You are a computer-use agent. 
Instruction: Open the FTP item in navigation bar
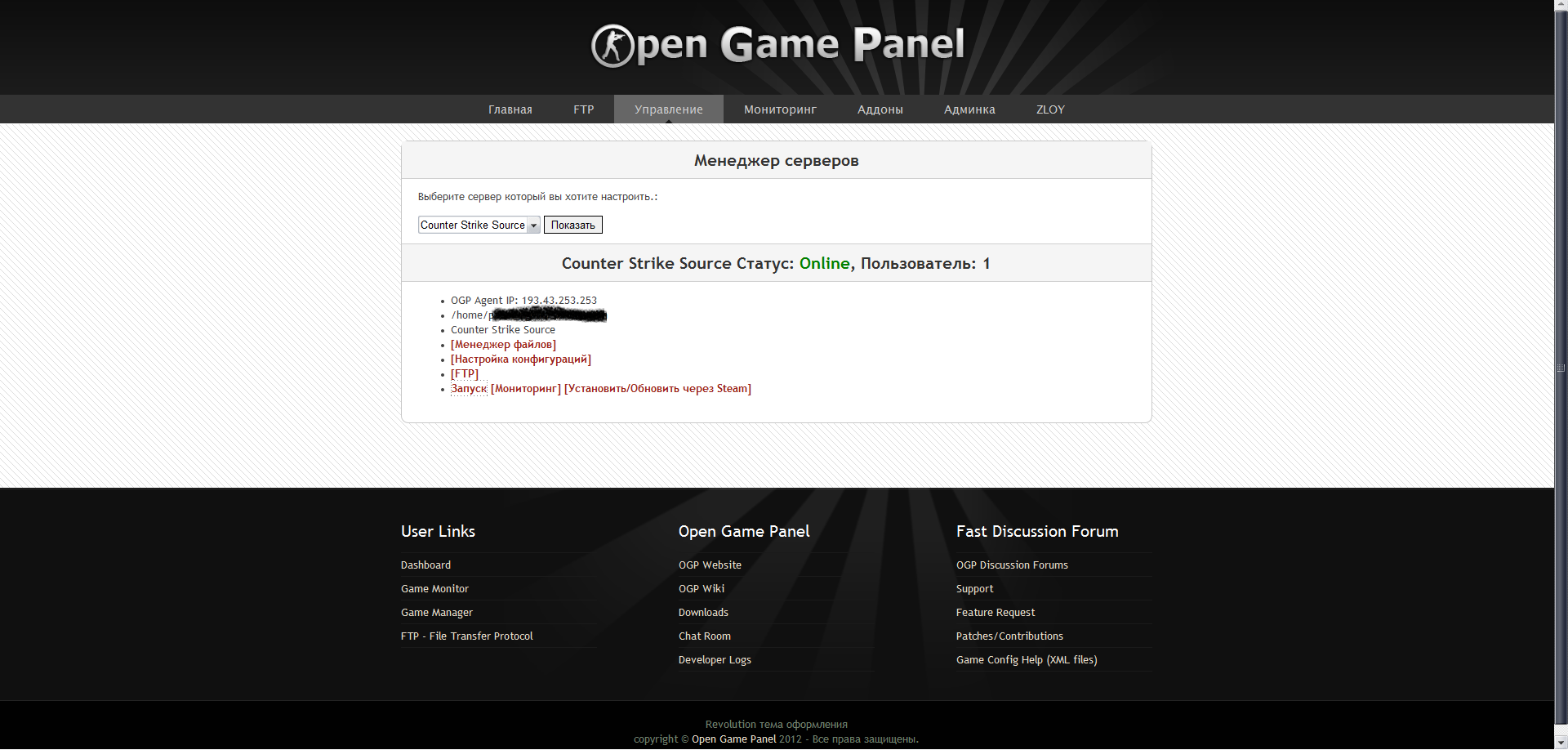click(x=583, y=109)
